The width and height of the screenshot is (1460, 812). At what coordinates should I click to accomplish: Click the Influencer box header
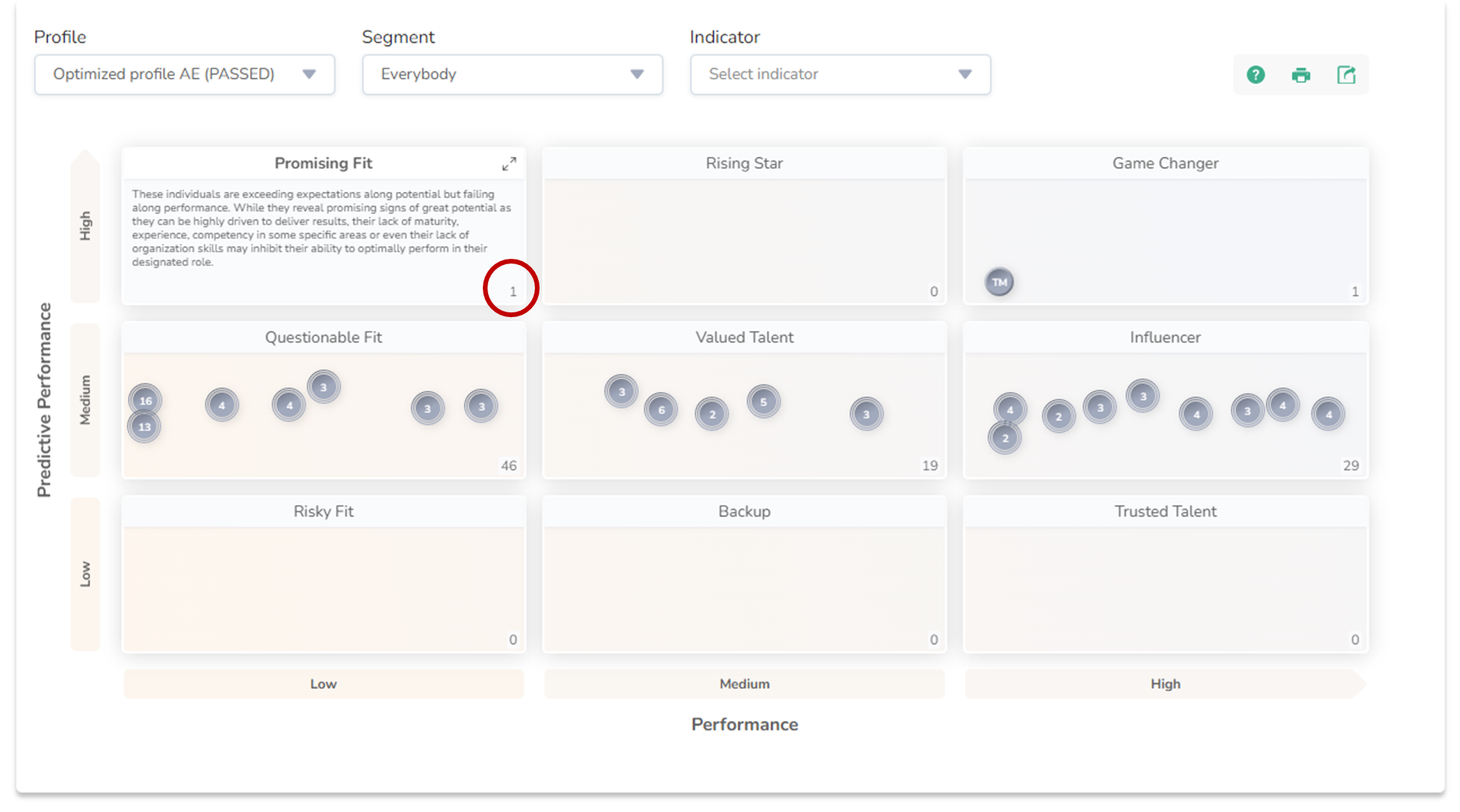[1165, 337]
